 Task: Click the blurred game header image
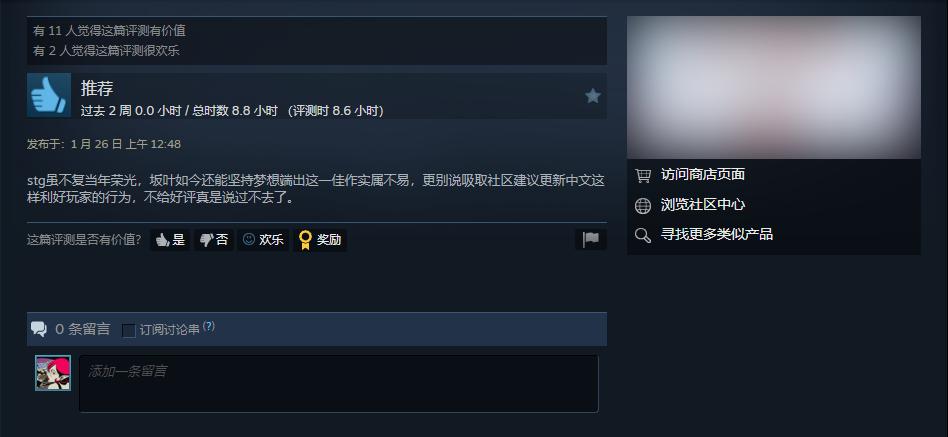774,87
